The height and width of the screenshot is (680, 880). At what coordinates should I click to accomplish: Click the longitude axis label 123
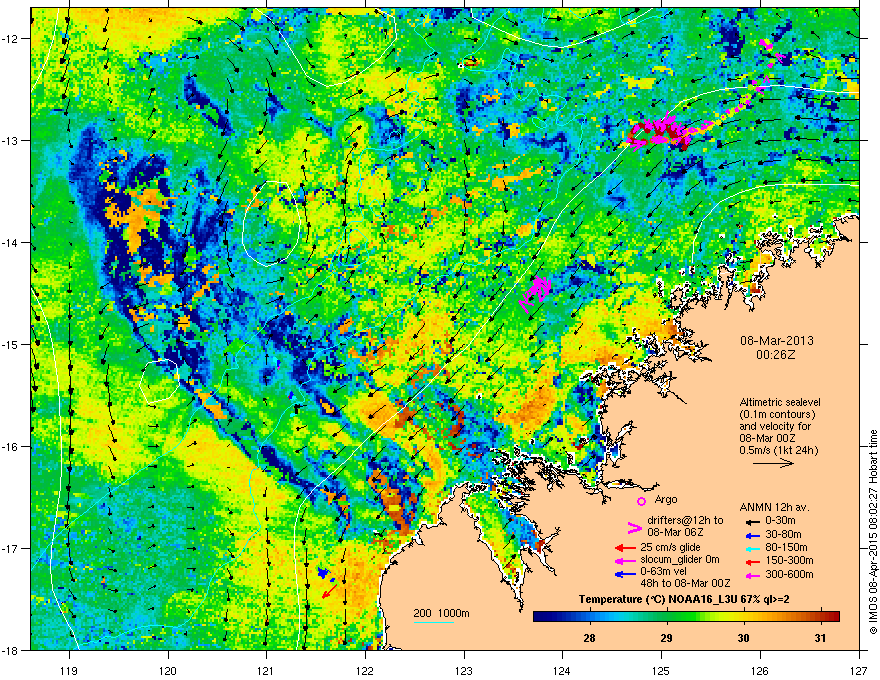(x=464, y=670)
